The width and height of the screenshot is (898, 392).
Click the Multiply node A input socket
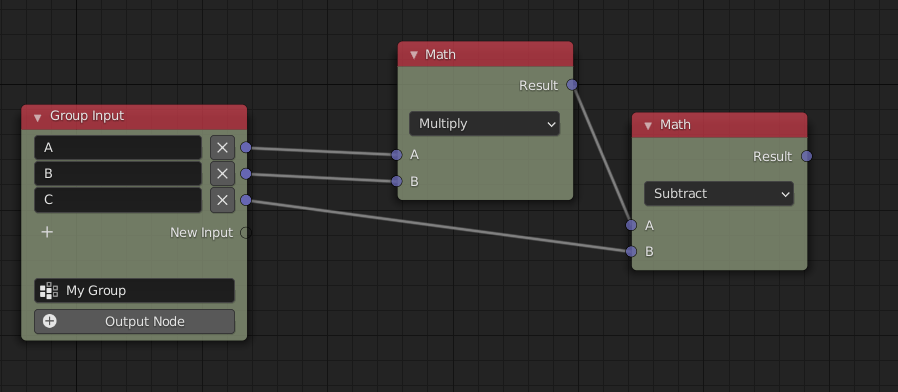point(397,155)
